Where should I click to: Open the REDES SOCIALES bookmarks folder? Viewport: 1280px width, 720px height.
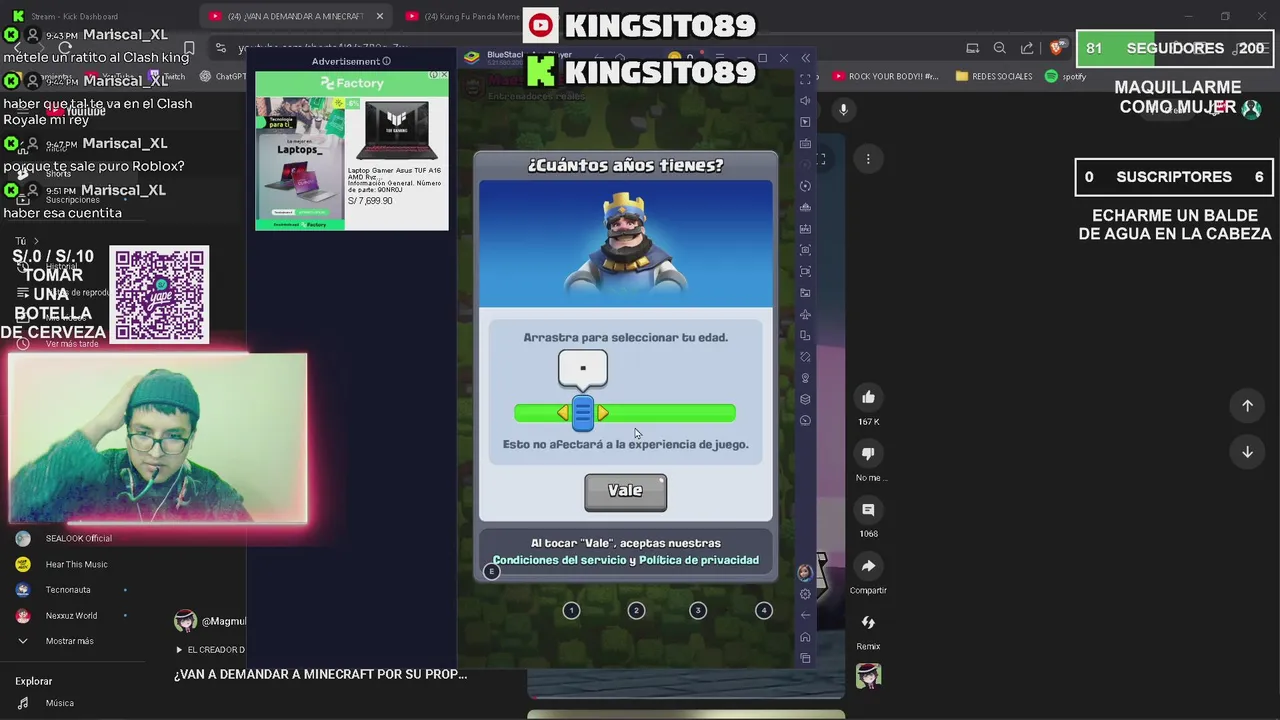click(x=994, y=76)
